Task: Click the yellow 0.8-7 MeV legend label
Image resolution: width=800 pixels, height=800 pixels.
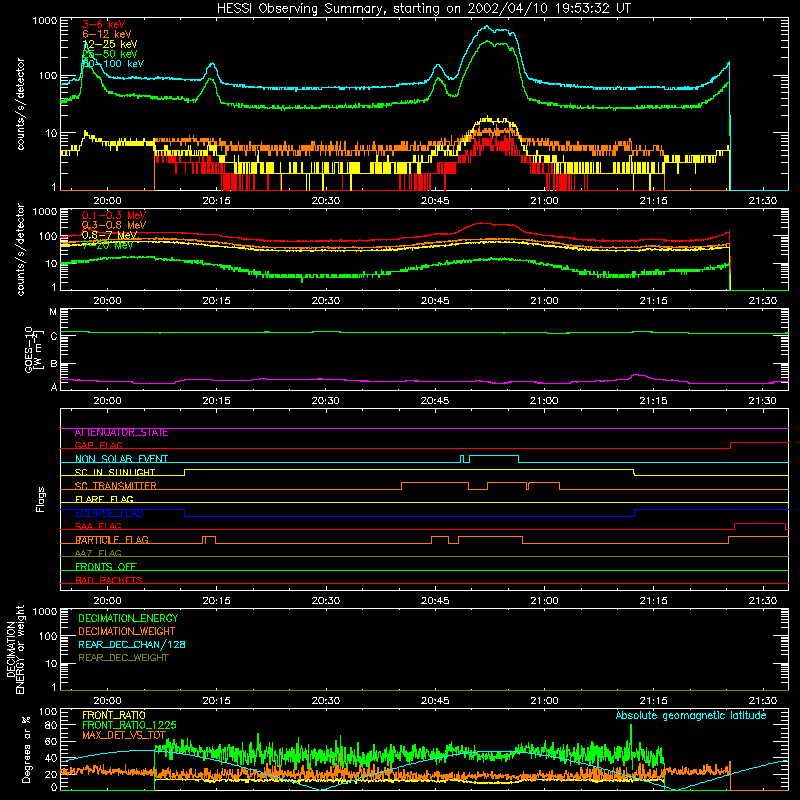Action: pos(109,235)
